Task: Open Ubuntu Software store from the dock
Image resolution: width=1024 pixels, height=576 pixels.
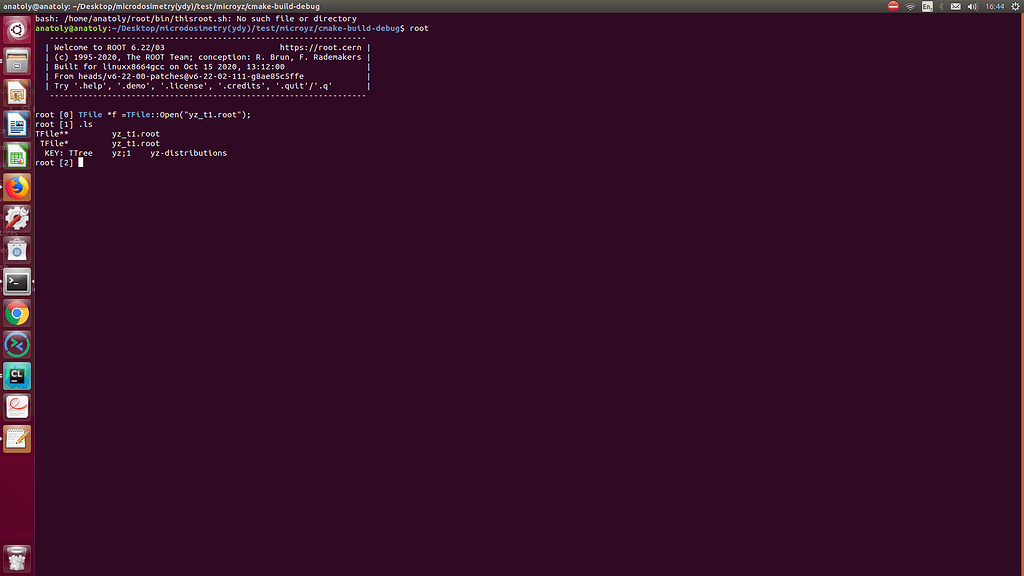Action: 17,250
